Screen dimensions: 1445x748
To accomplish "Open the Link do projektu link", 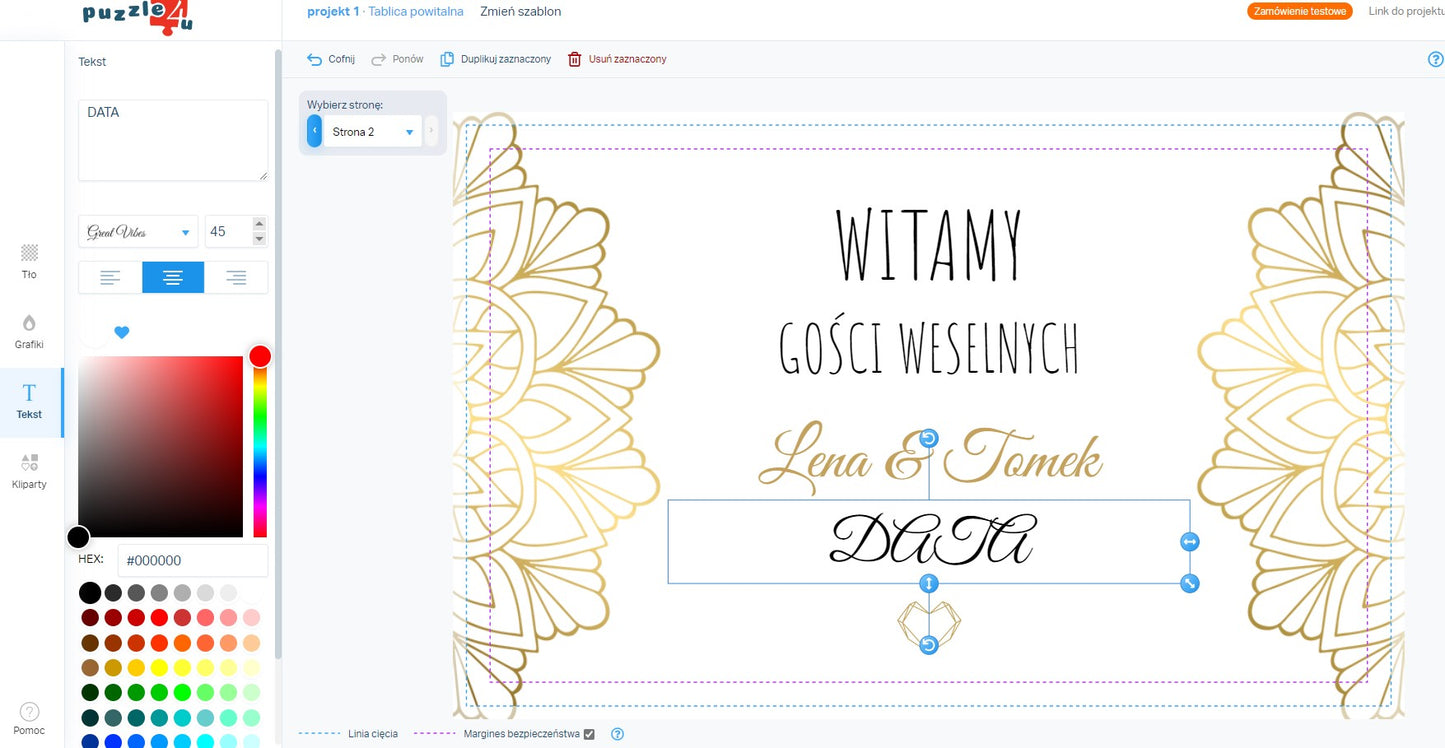I will [1405, 11].
